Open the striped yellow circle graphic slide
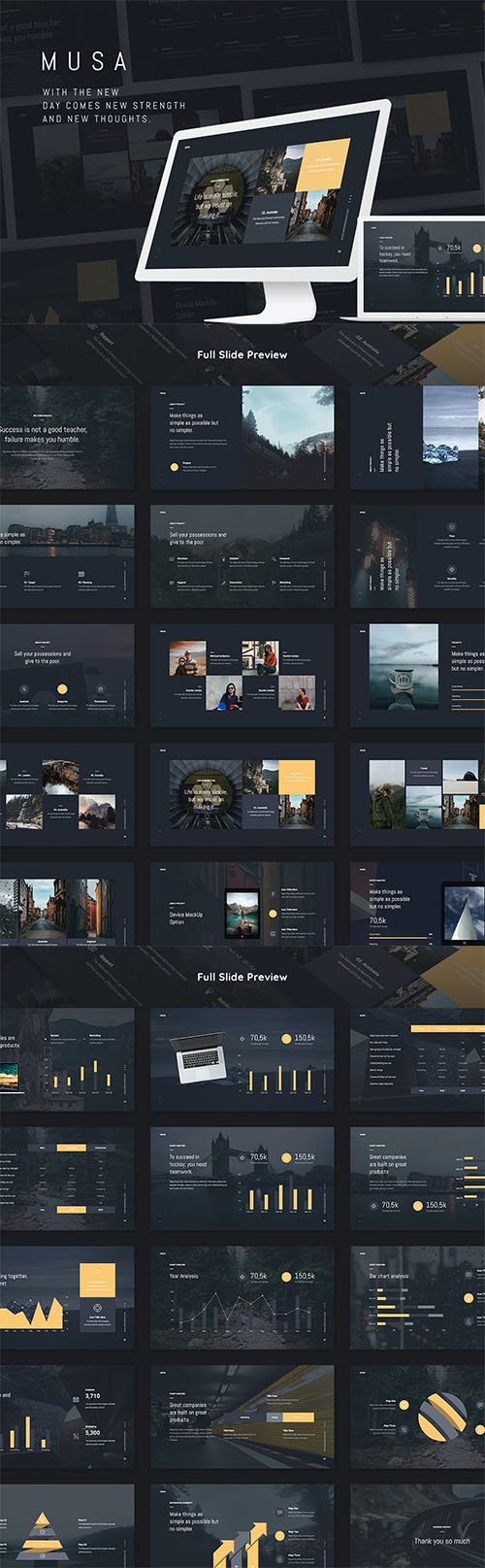Viewport: 485px width, 1568px height. tap(418, 1418)
